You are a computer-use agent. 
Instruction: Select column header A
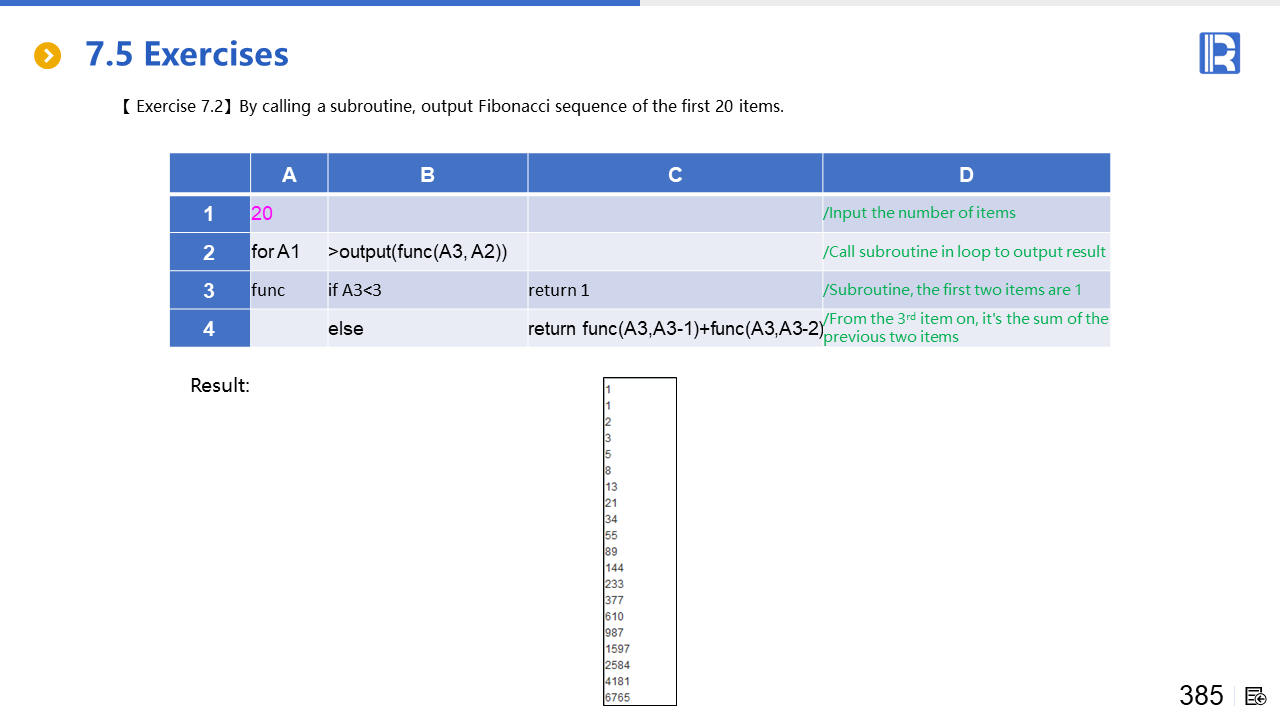pyautogui.click(x=289, y=174)
